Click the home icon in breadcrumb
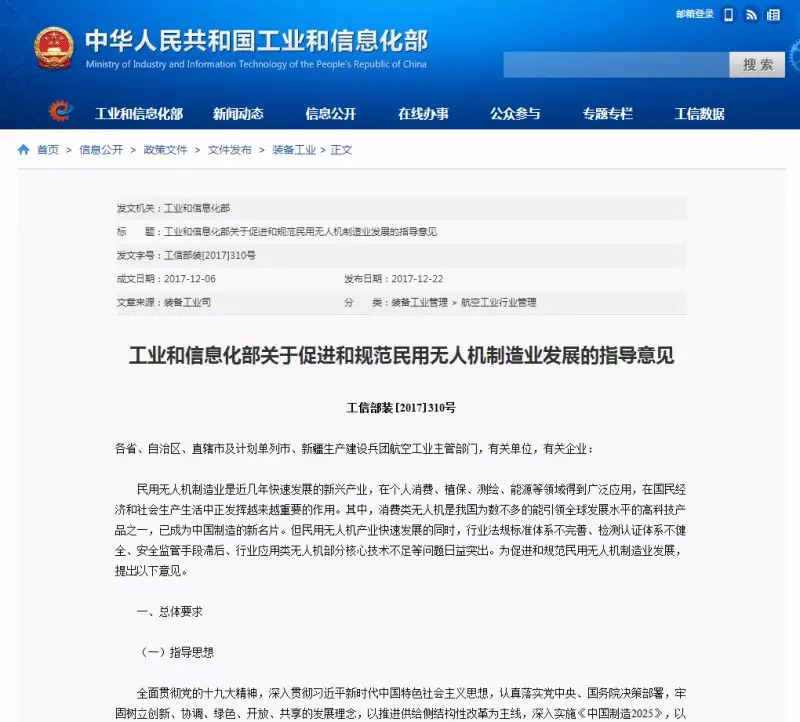800x722 pixels. (x=23, y=150)
